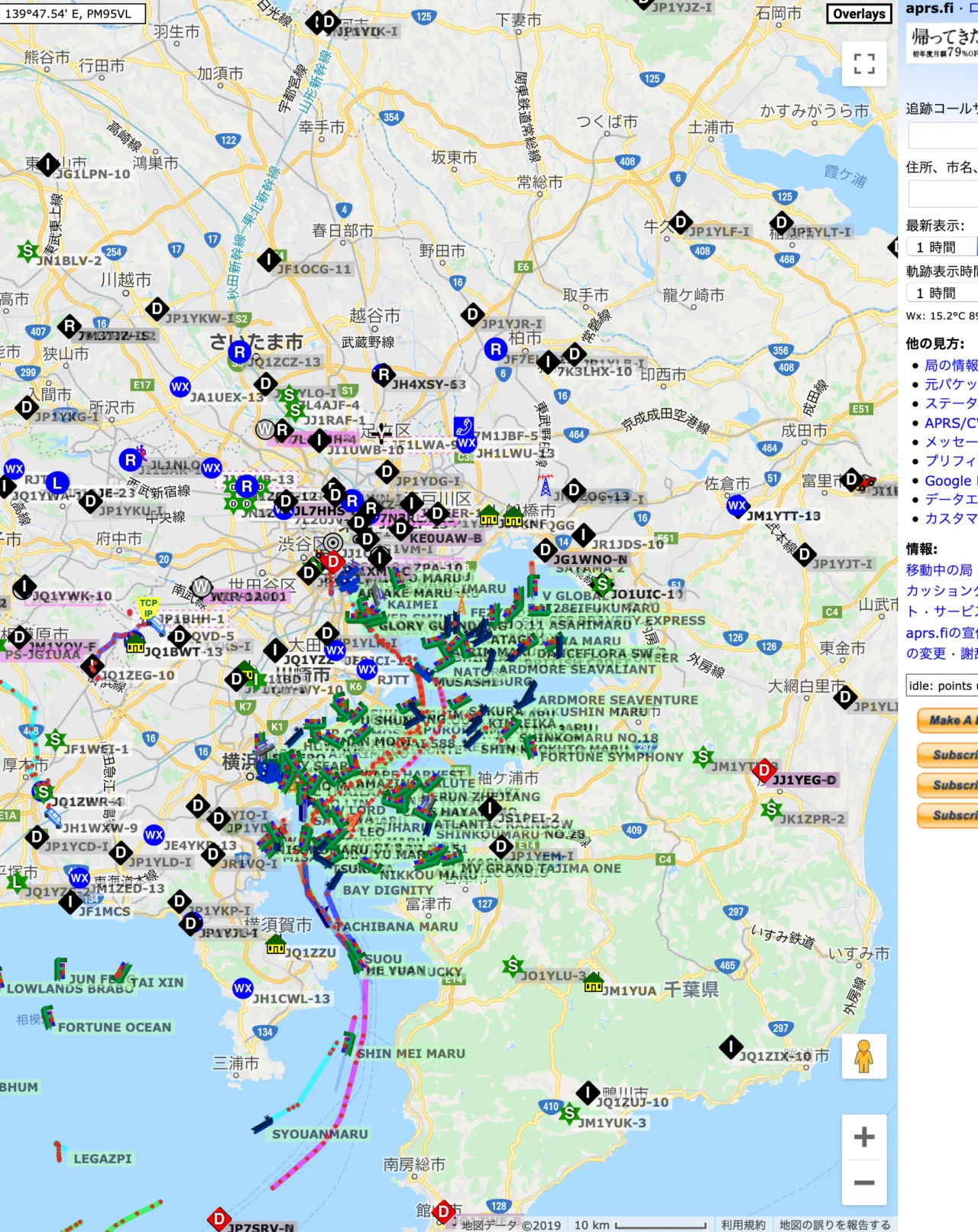Select the blue WX icon for JH1CWL-13
Viewport: 978px width, 1232px height.
click(243, 988)
